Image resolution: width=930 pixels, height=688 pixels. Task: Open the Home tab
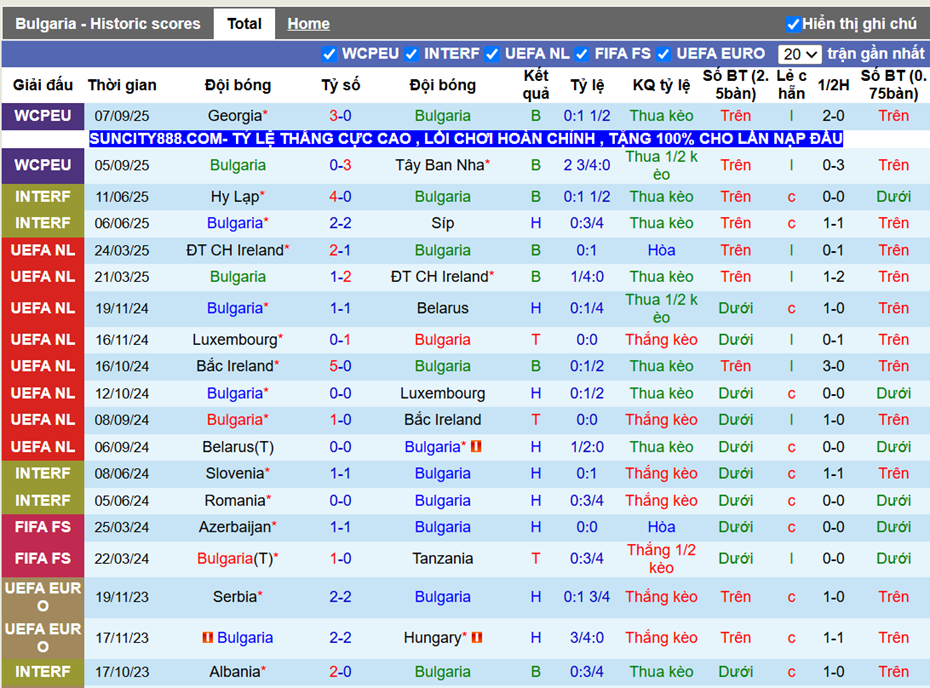tap(308, 24)
